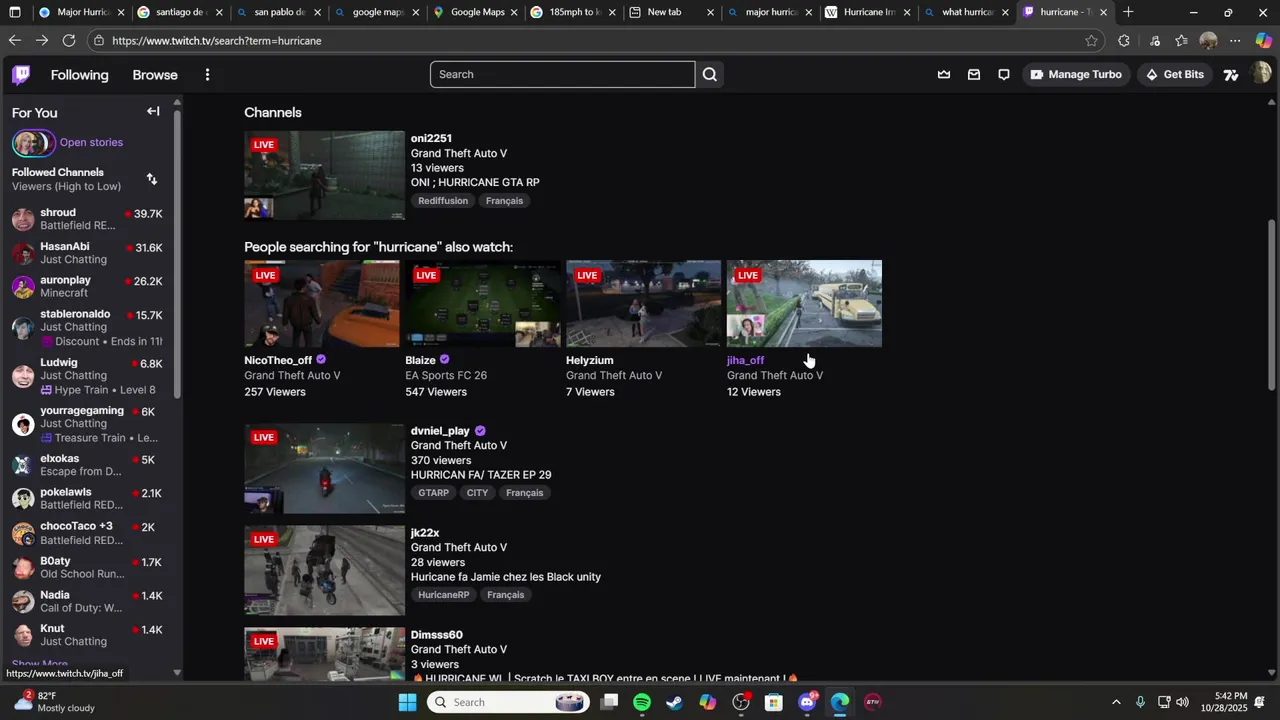Image resolution: width=1280 pixels, height=720 pixels.
Task: Open the Blaize EA Sports FC thumbnail
Action: [x=482, y=304]
